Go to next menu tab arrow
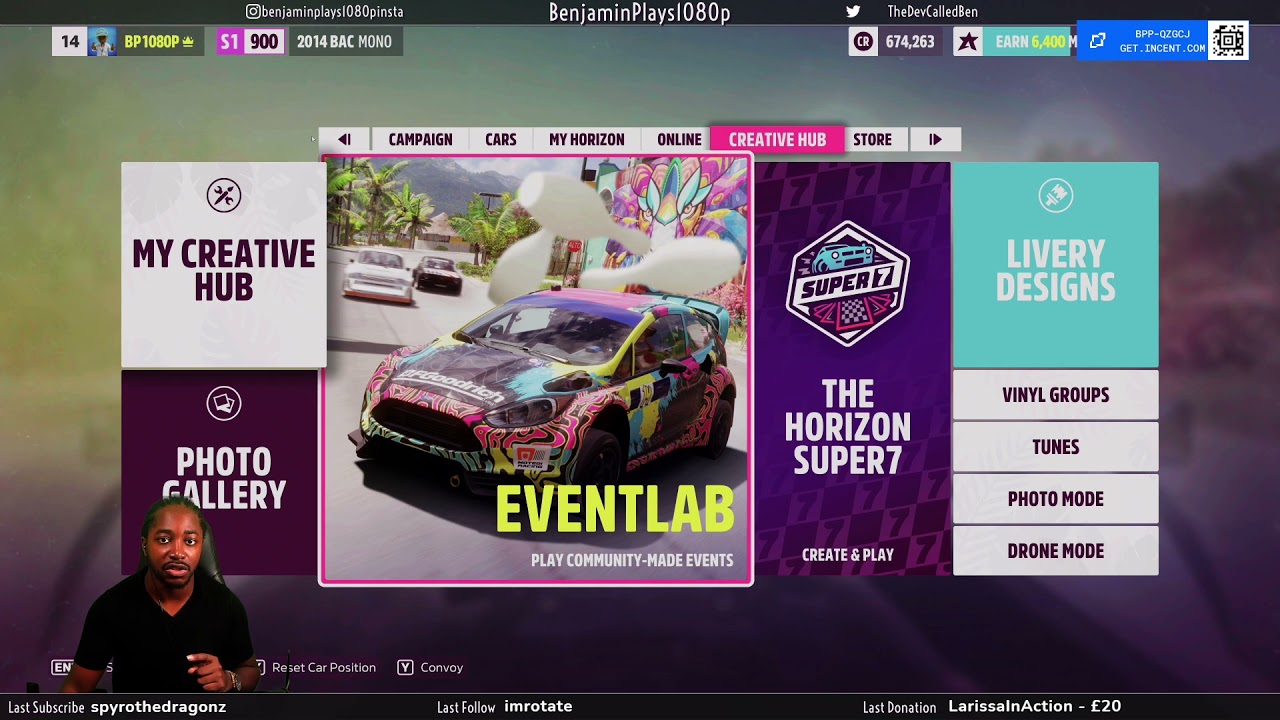 click(935, 139)
